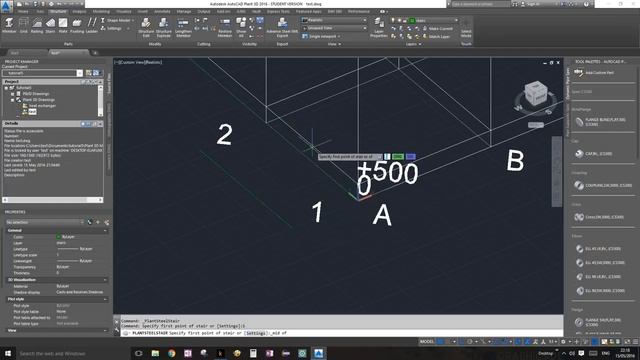Viewport: 640px width, 360px height.
Task: Expand the P&ID Drawings tree node
Action: click(x=13, y=94)
